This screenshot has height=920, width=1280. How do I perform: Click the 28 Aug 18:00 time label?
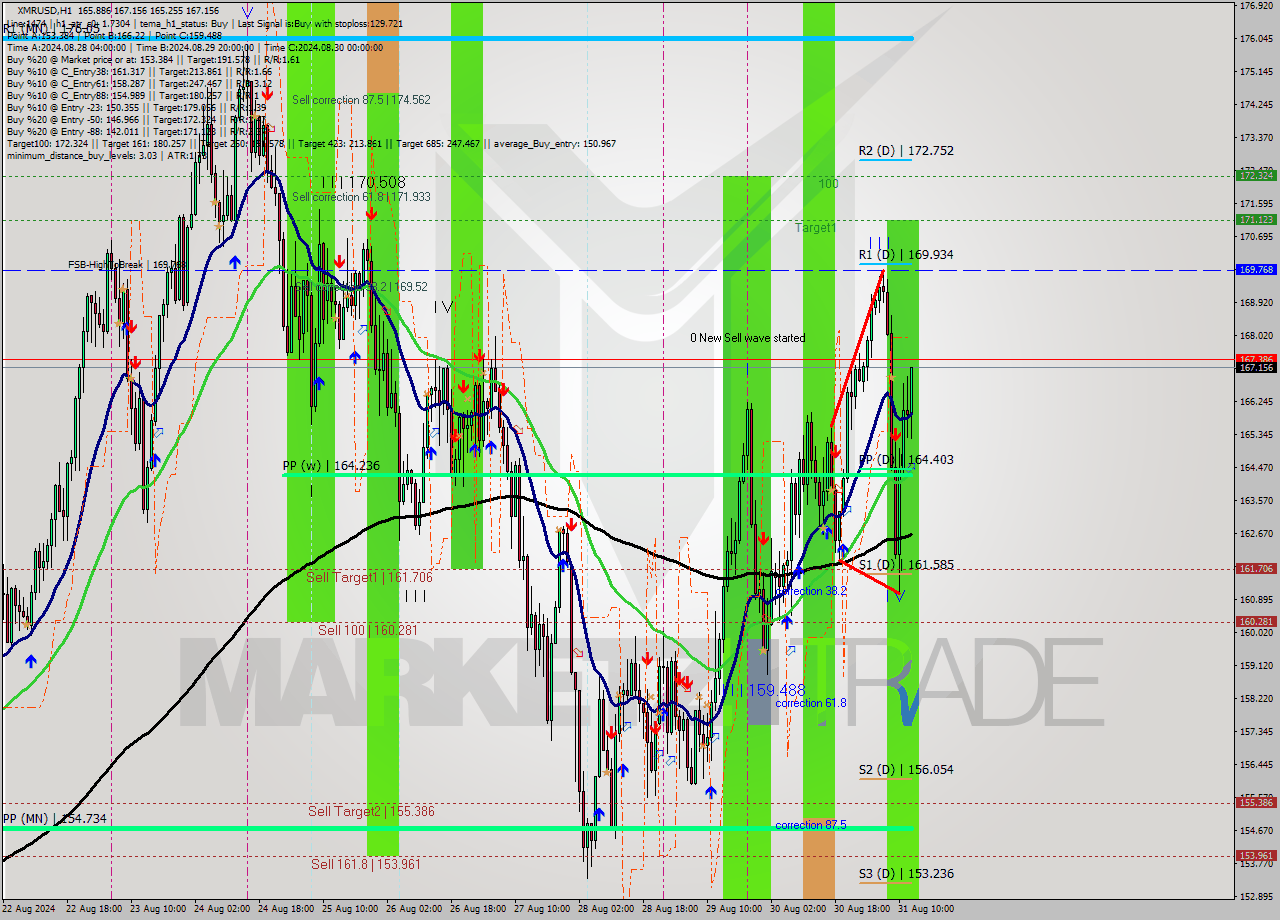670,909
